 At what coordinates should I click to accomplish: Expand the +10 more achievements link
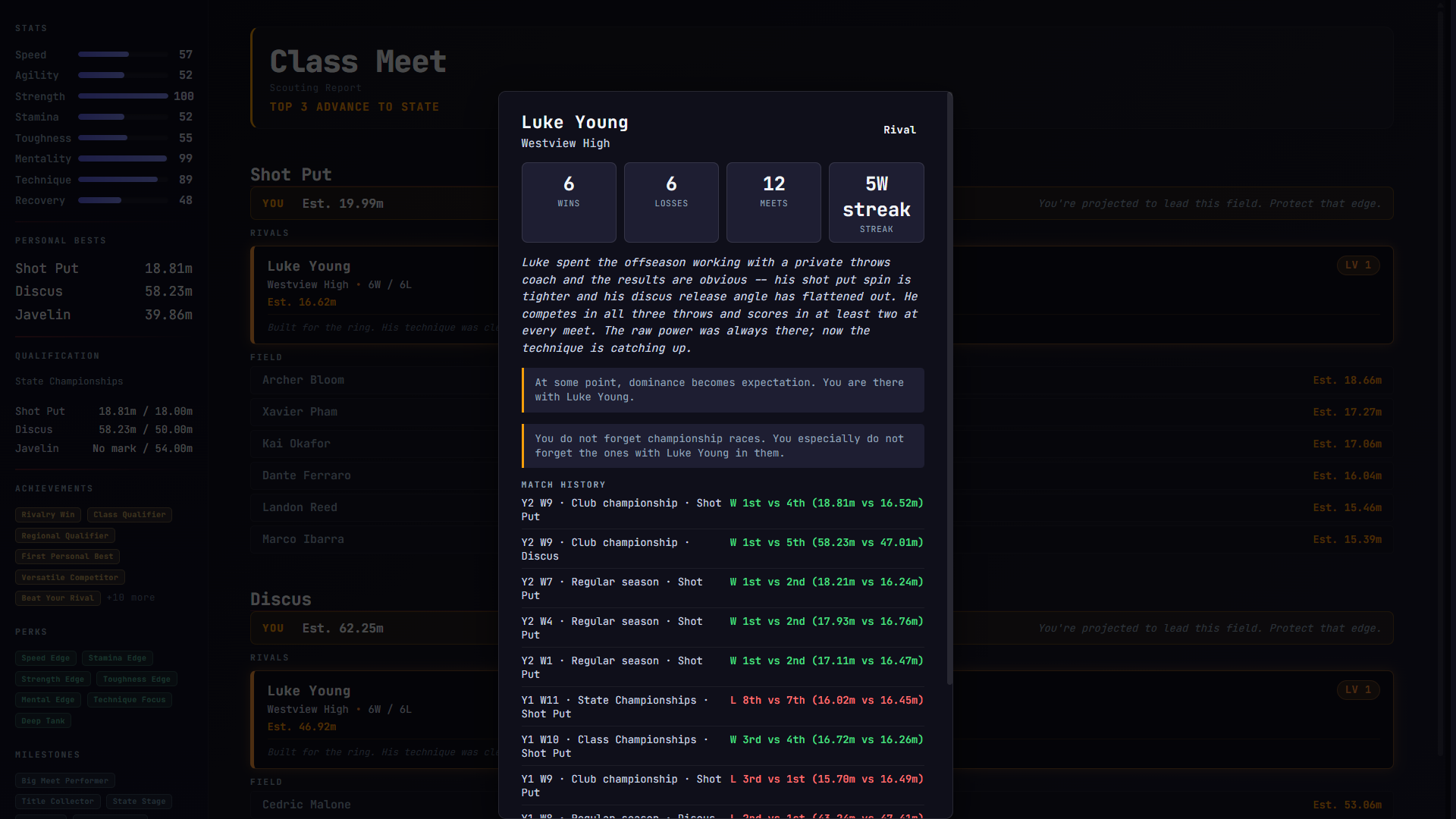tap(130, 598)
